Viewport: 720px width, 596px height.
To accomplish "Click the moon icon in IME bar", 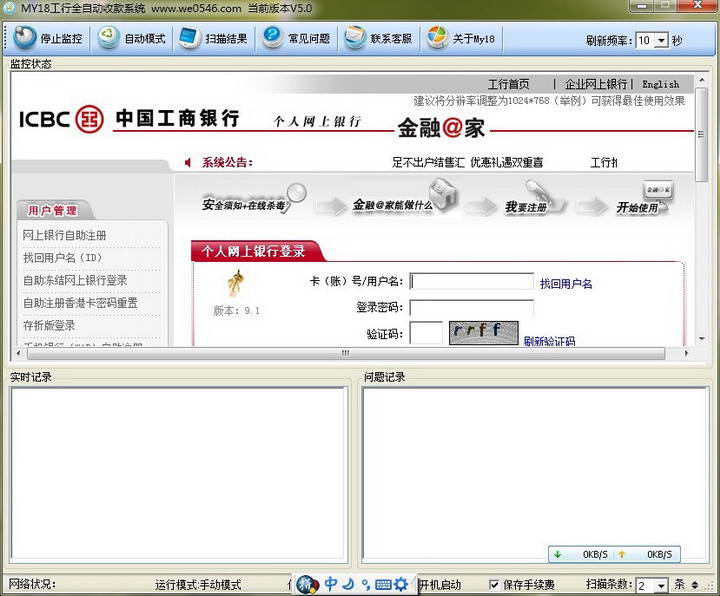I will point(349,584).
